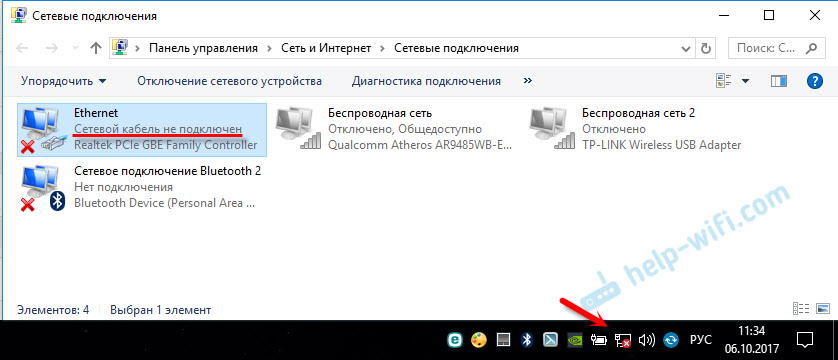Click the search field Поиск
838x360 pixels.
(775, 48)
